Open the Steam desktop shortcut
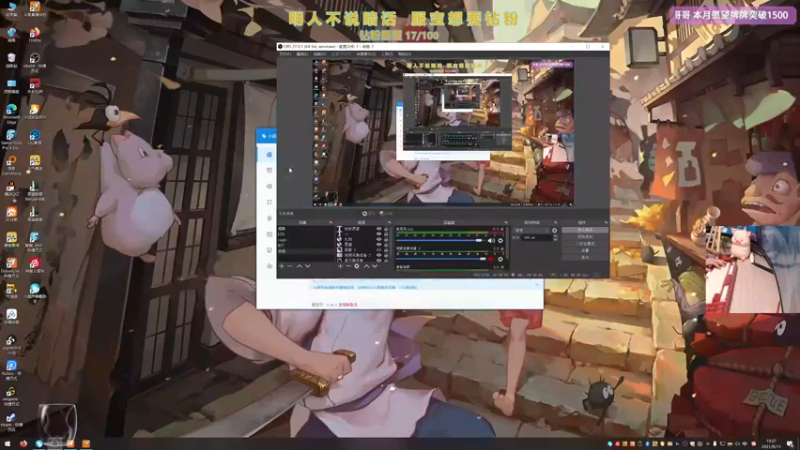This screenshot has width=800, height=450. 11,421
